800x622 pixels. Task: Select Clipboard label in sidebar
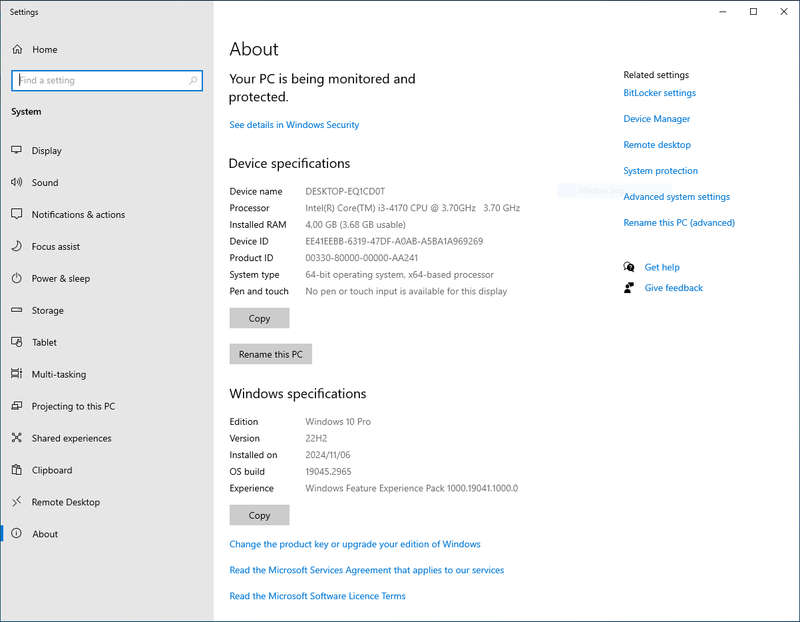click(52, 470)
